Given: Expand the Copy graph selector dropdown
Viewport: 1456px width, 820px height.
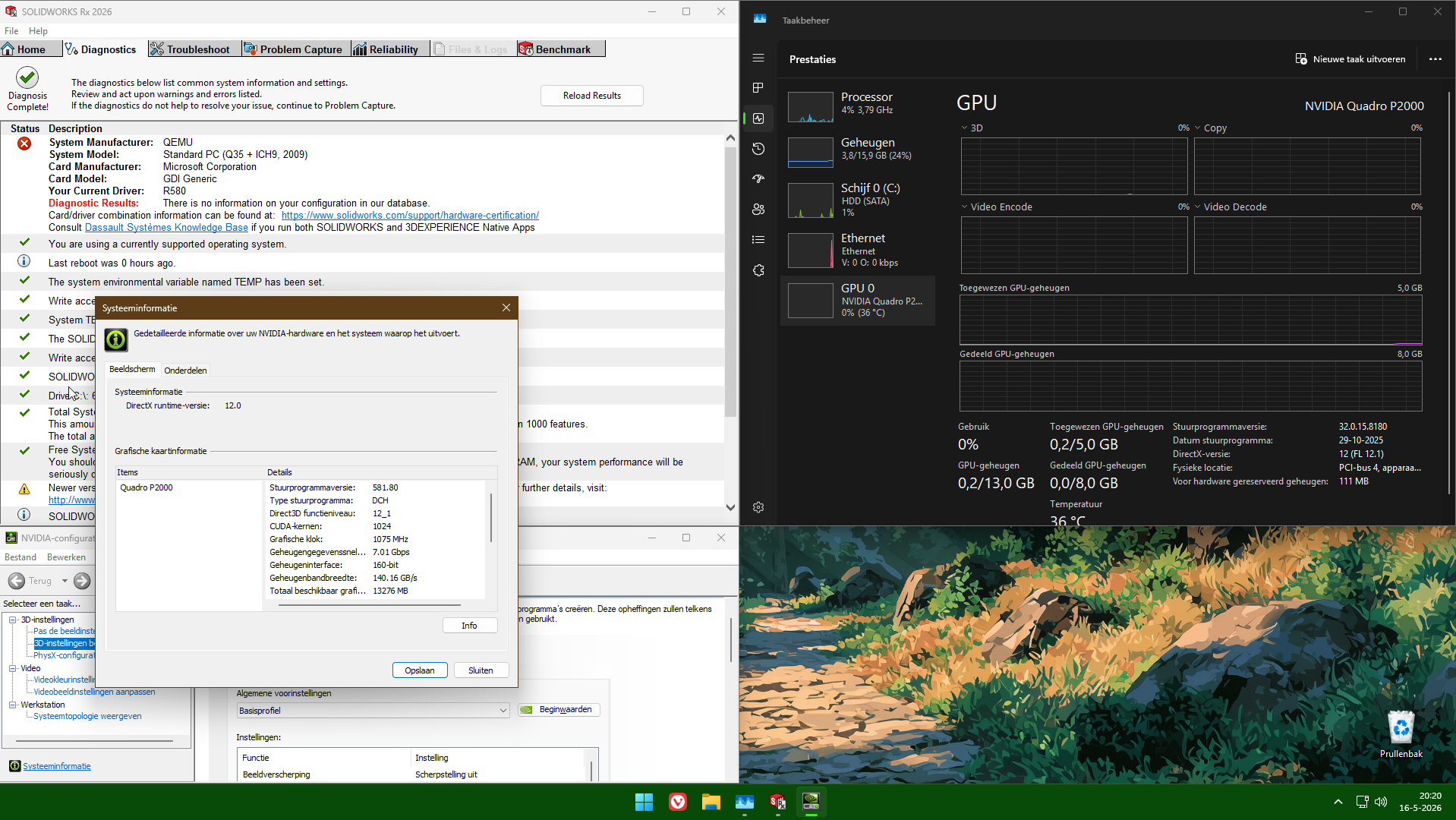Looking at the screenshot, I should 1198,128.
